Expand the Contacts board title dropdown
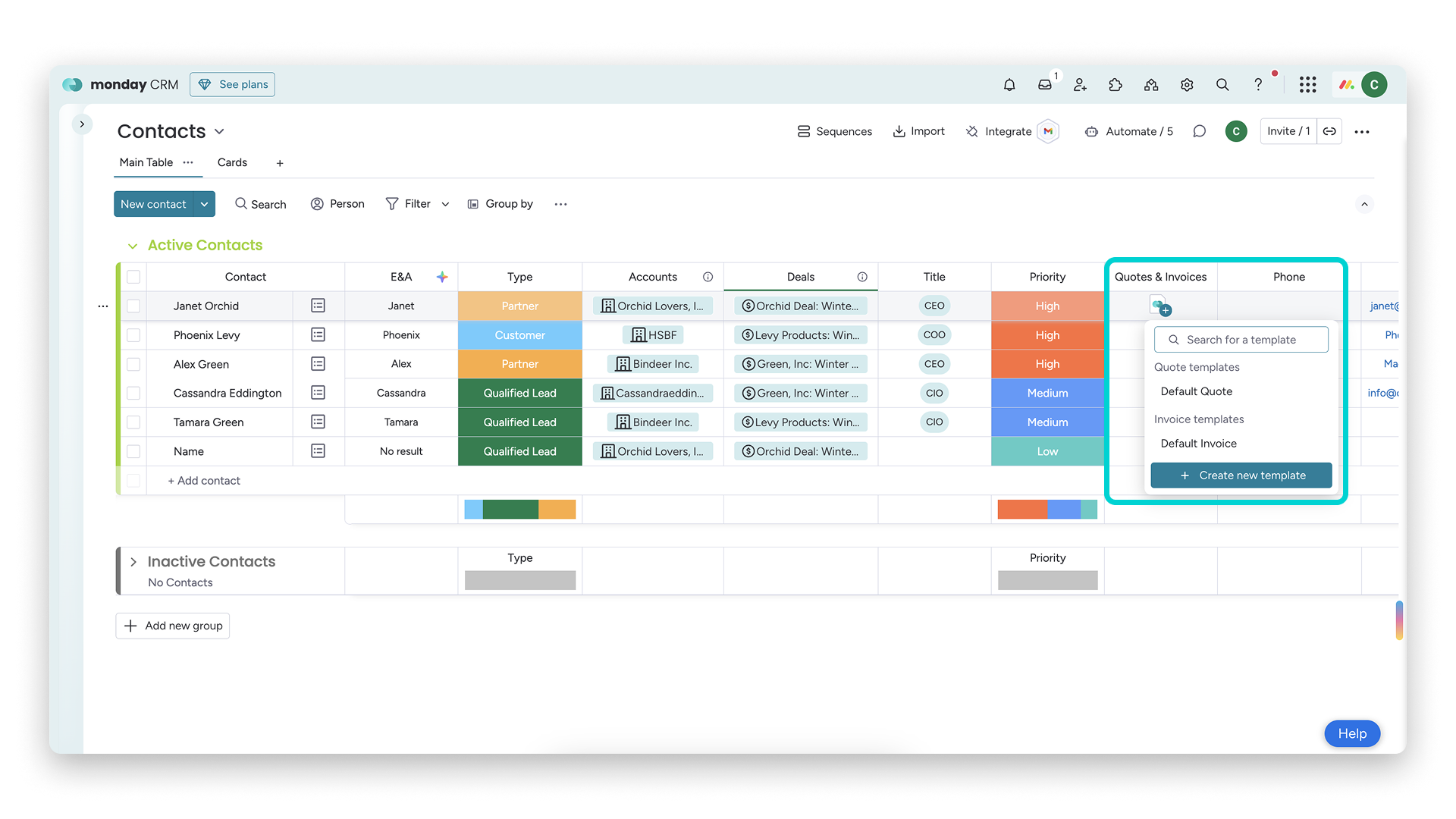Viewport: 1456px width, 819px height. (219, 132)
